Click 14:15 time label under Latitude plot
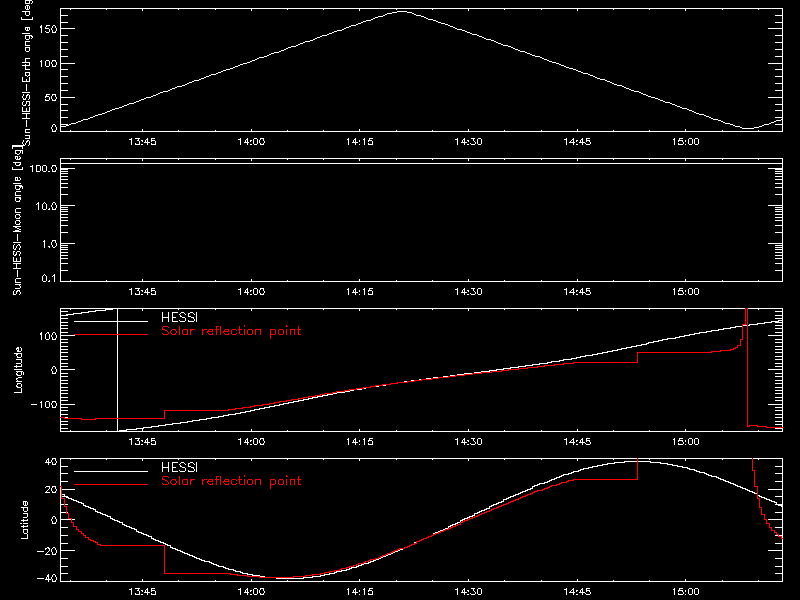 point(360,592)
